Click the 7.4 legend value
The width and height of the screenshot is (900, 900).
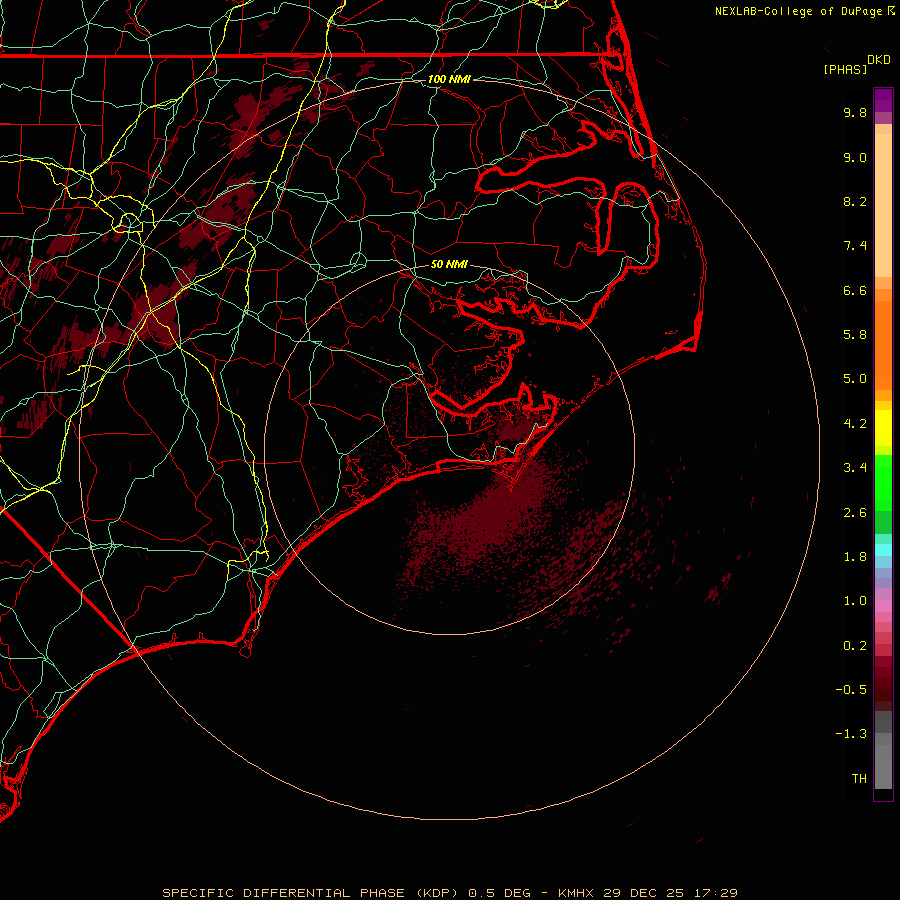coord(855,246)
